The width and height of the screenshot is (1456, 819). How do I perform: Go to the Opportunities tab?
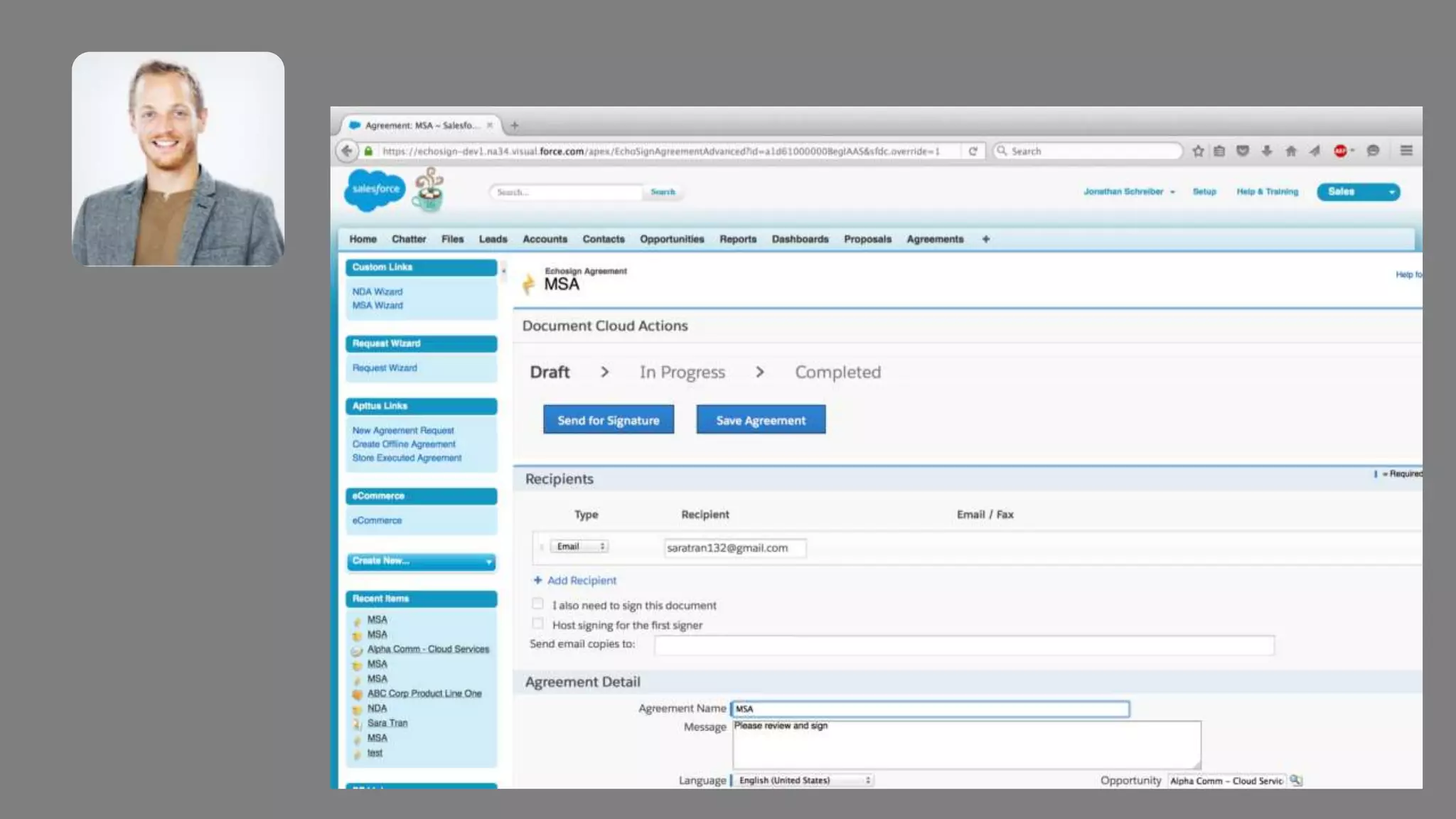click(671, 239)
